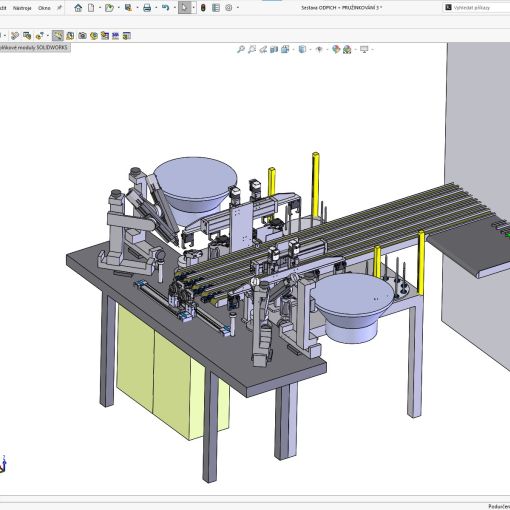Click the first icon of the second toolbar
This screenshot has height=510, width=510.
pyautogui.click(x=15, y=36)
